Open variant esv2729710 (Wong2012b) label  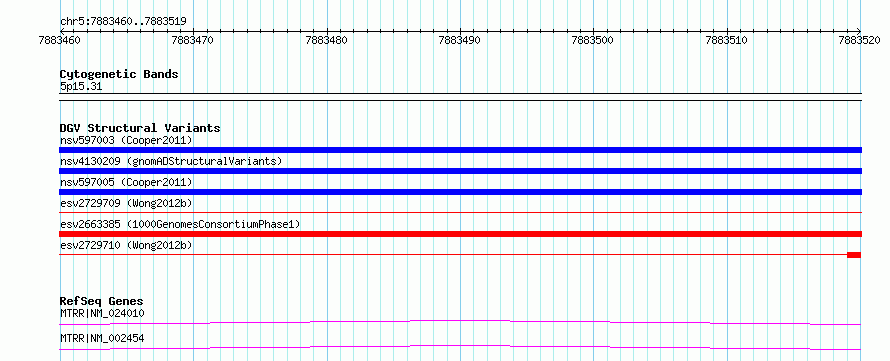tap(126, 245)
